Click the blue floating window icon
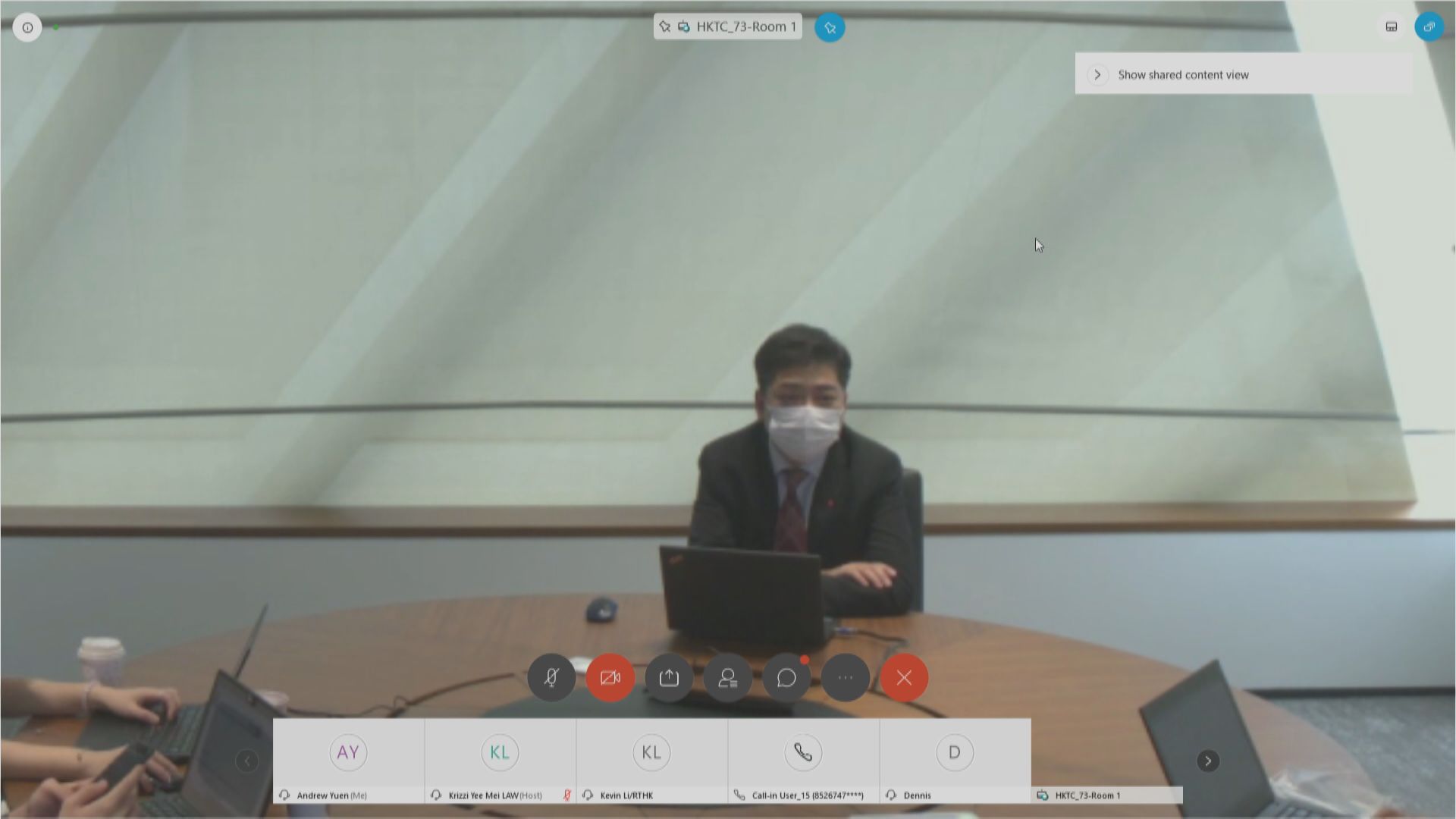This screenshot has width=1456, height=819. pyautogui.click(x=1429, y=27)
